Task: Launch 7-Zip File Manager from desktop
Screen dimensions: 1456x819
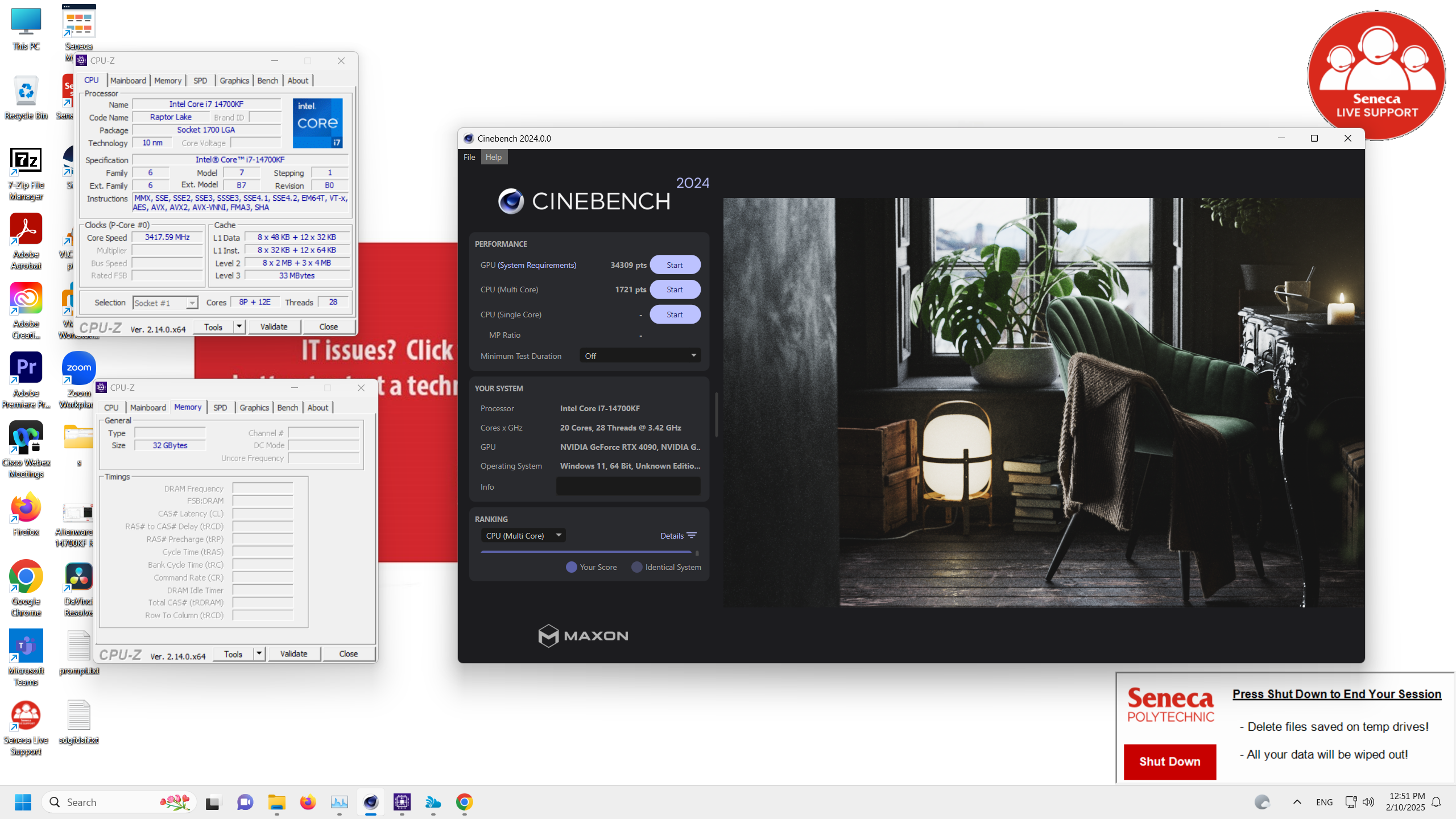Action: pyautogui.click(x=26, y=173)
